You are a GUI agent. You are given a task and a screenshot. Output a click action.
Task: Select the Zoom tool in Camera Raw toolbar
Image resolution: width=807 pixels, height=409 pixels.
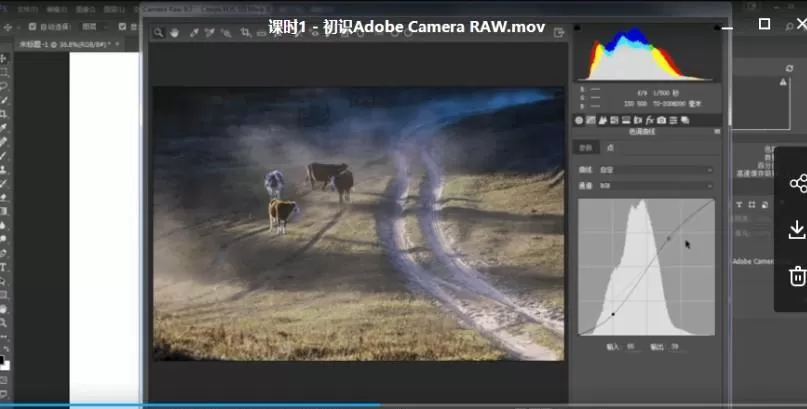pos(158,33)
